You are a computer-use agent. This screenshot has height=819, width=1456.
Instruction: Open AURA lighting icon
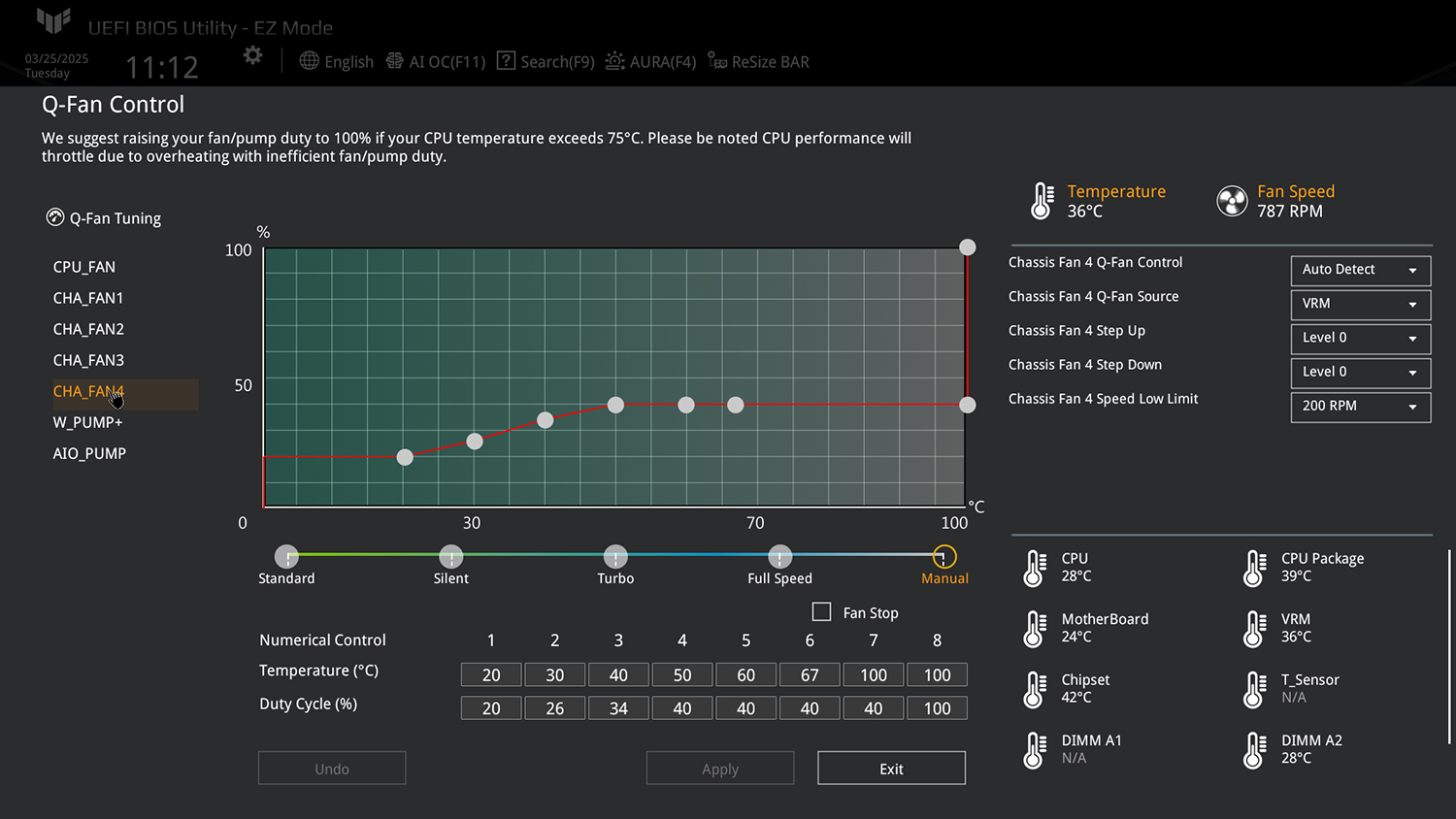(x=614, y=61)
